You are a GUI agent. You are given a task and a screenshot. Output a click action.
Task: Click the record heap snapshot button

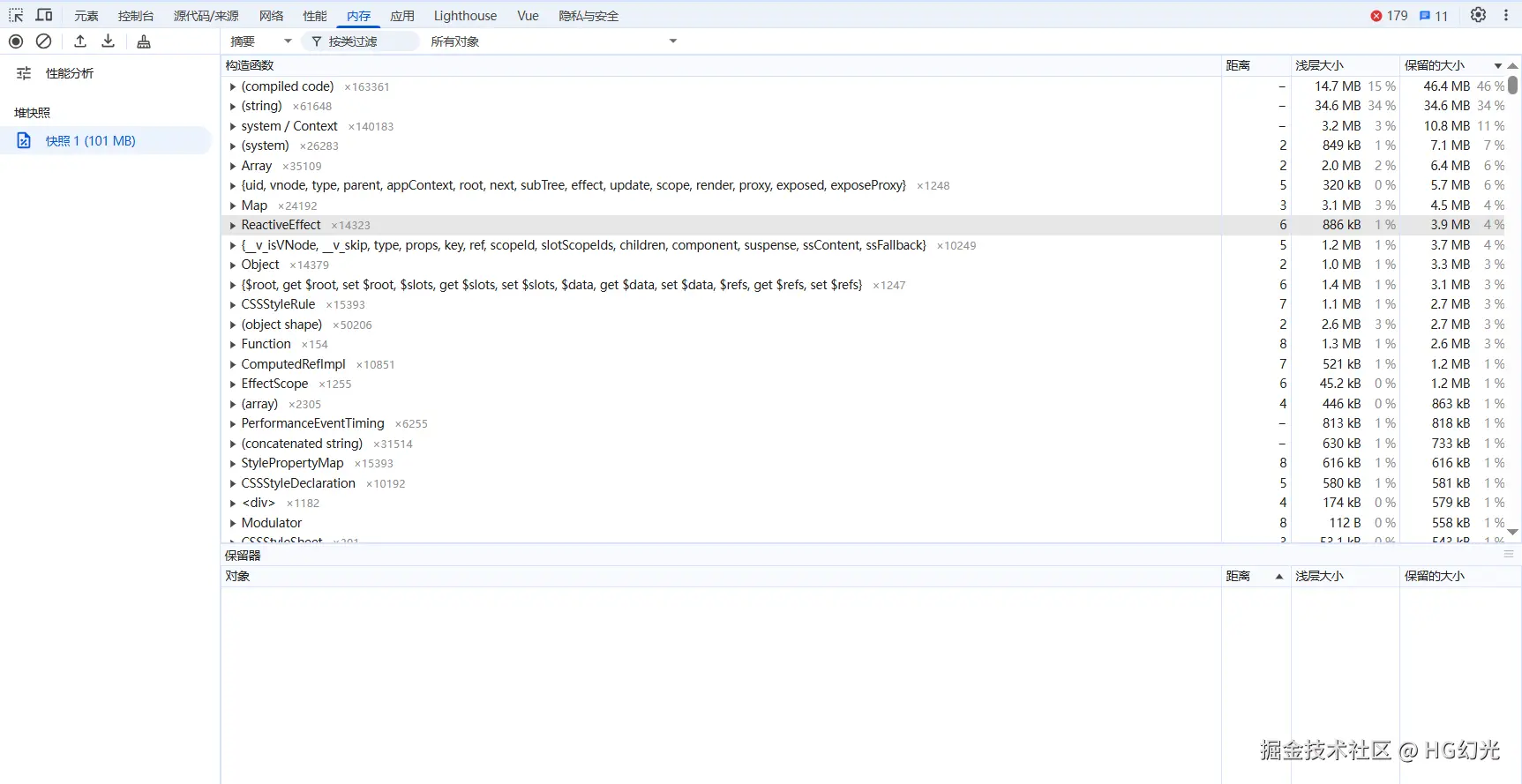coord(16,41)
